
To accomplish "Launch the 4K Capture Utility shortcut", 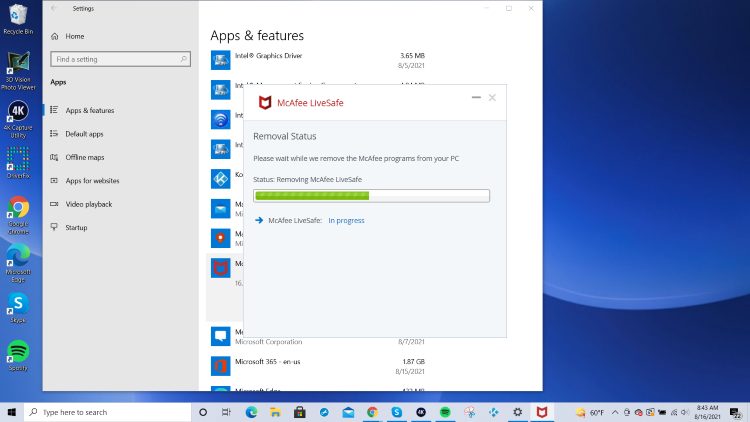I will (18, 119).
